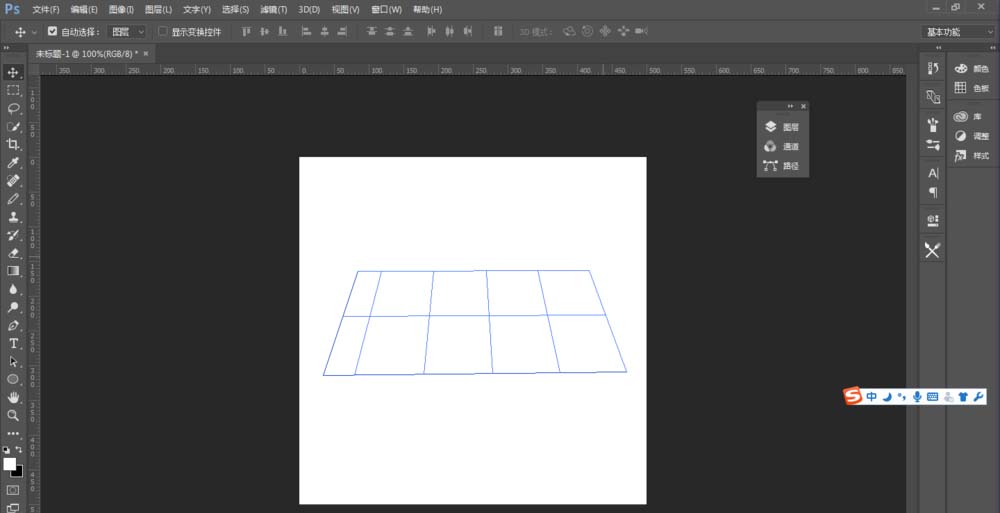Toggle Quick Mask mode button
1000x513 pixels.
(x=14, y=490)
